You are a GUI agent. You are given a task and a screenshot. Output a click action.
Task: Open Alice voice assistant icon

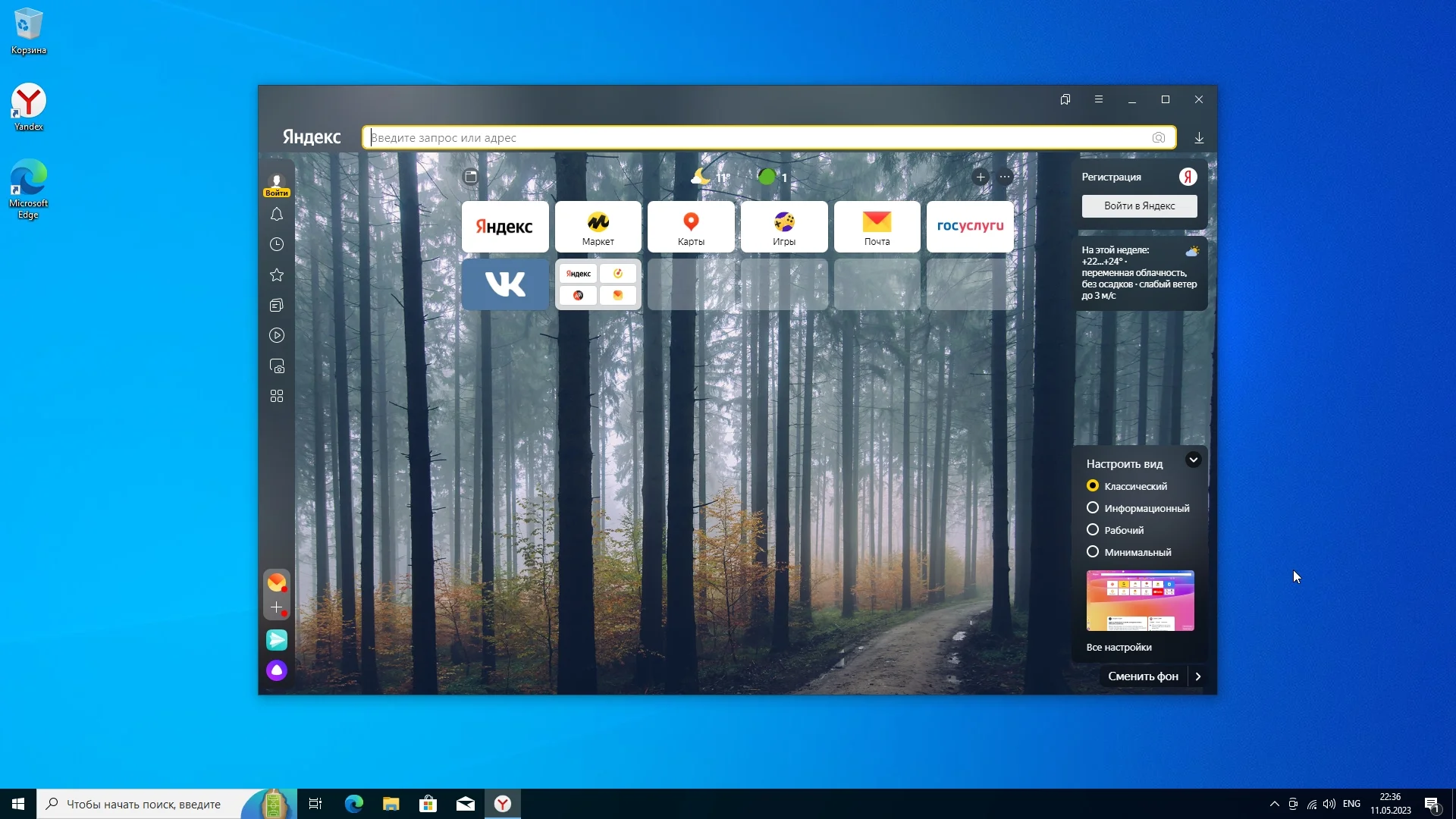pos(277,670)
